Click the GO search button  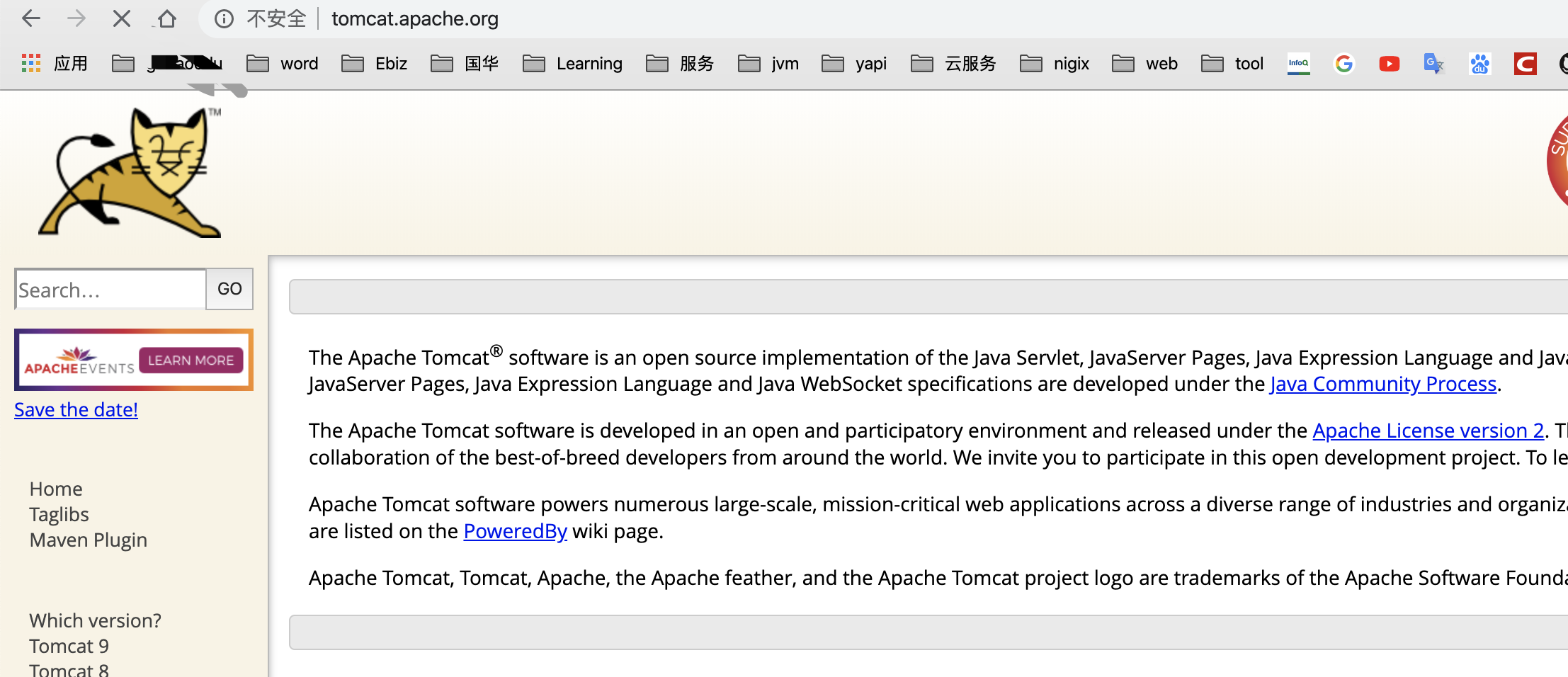(x=229, y=289)
